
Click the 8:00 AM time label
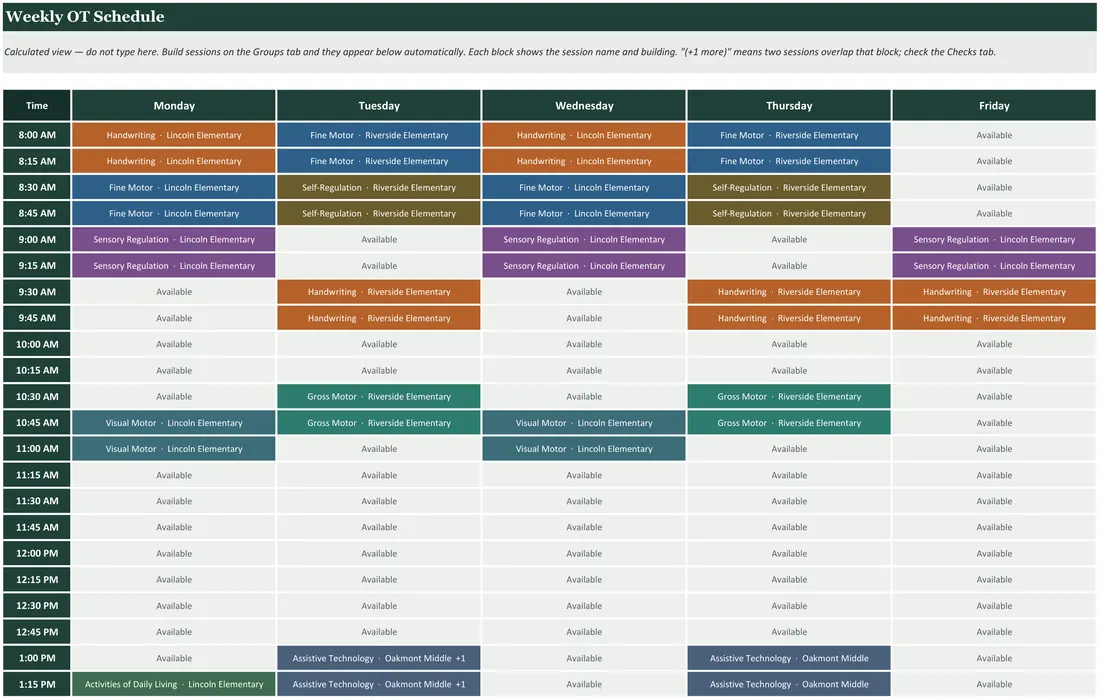tap(36, 135)
